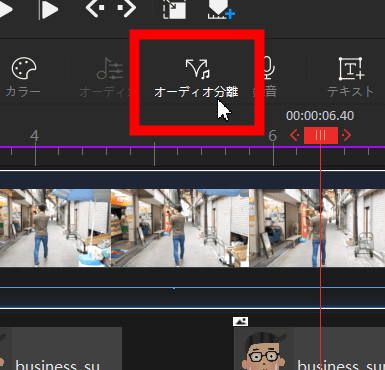Click timeline ruler at 6 second mark
The height and width of the screenshot is (370, 385).
pyautogui.click(x=273, y=156)
